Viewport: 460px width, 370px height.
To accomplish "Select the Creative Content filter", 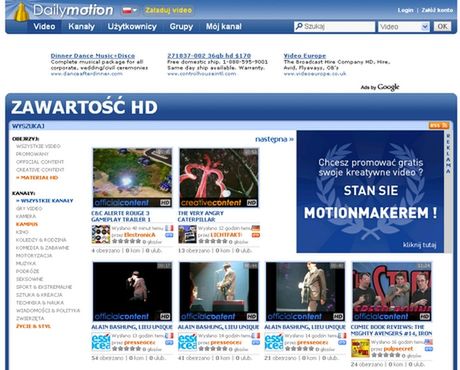I will pyautogui.click(x=40, y=170).
